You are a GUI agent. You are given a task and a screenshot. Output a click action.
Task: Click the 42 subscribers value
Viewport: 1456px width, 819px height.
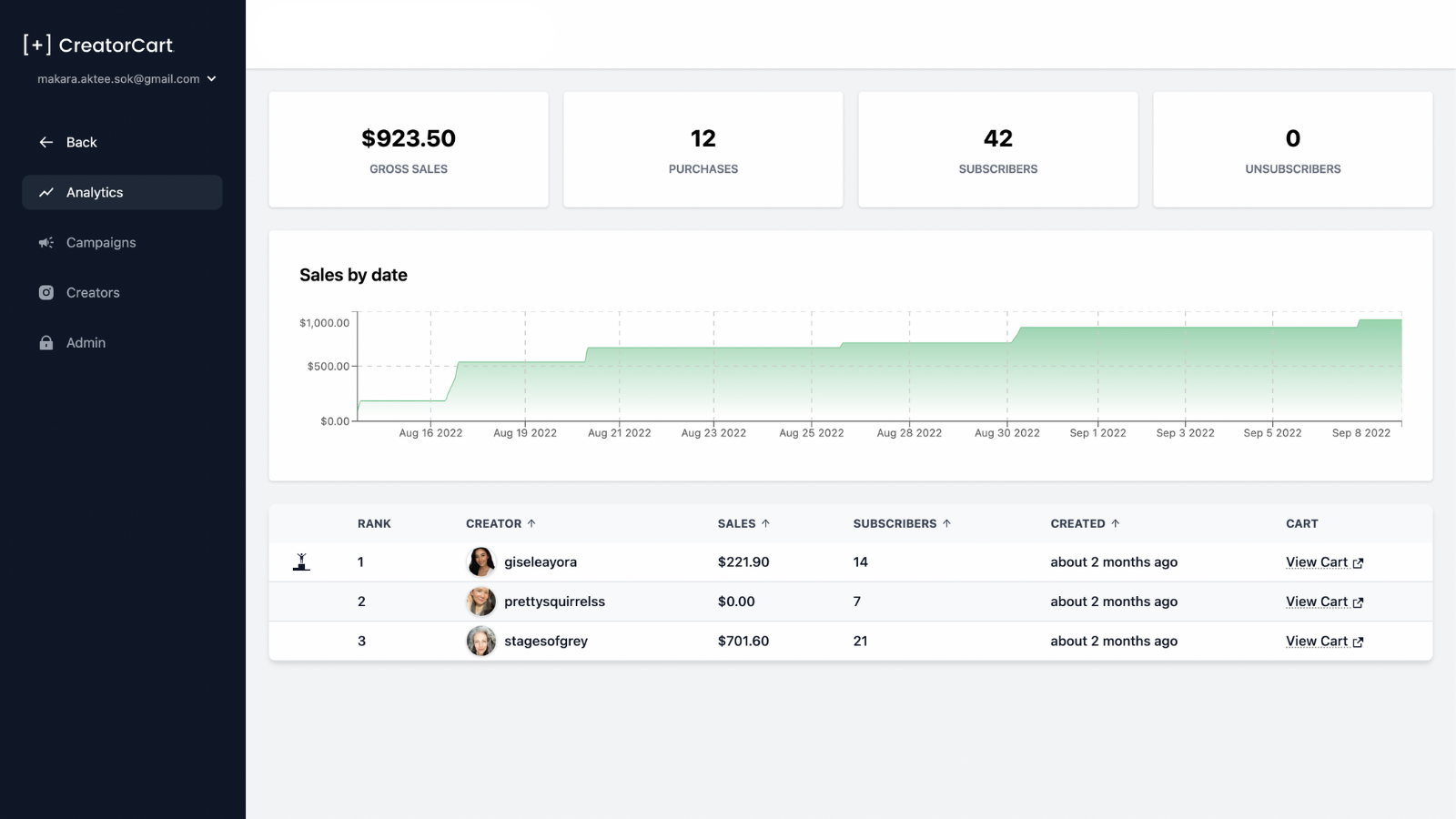[998, 138]
